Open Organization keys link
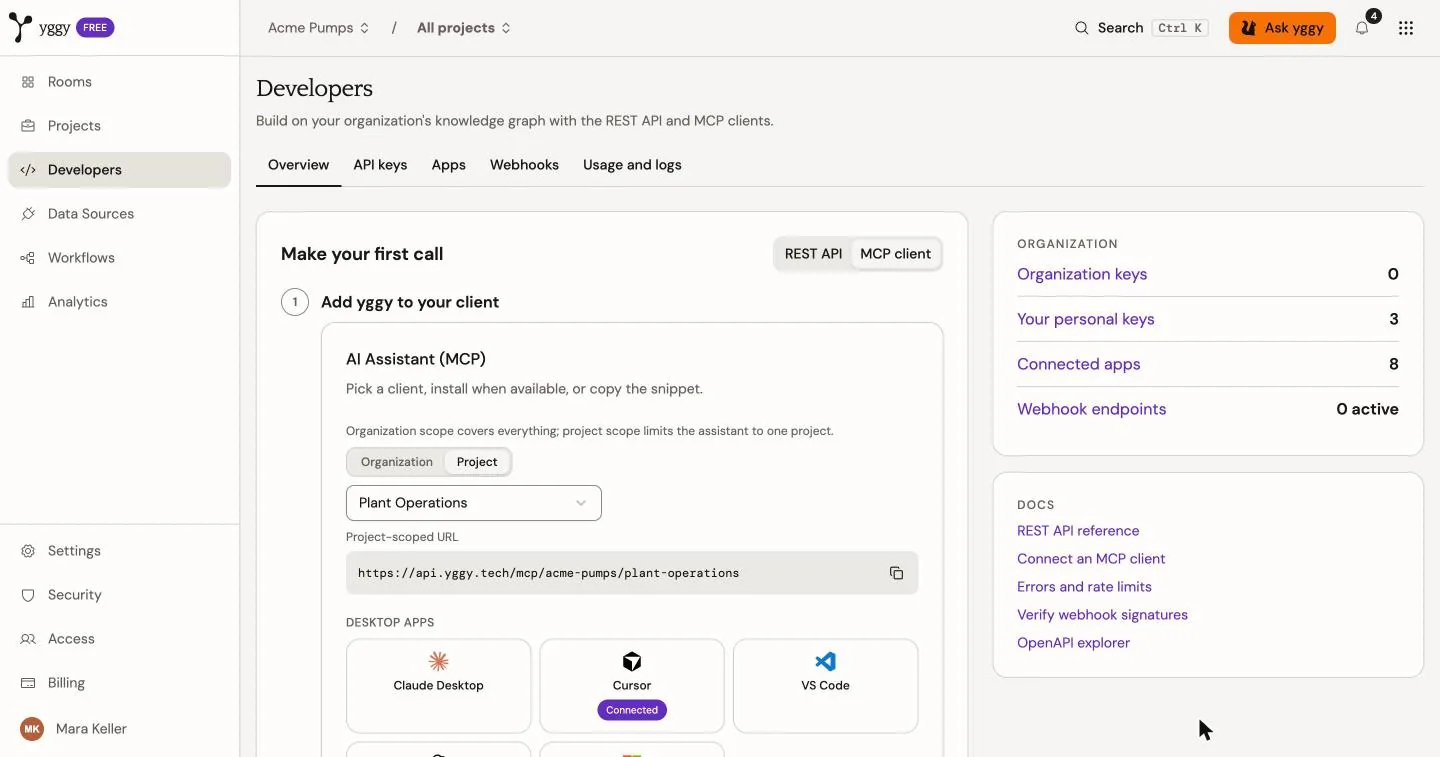 click(1082, 274)
